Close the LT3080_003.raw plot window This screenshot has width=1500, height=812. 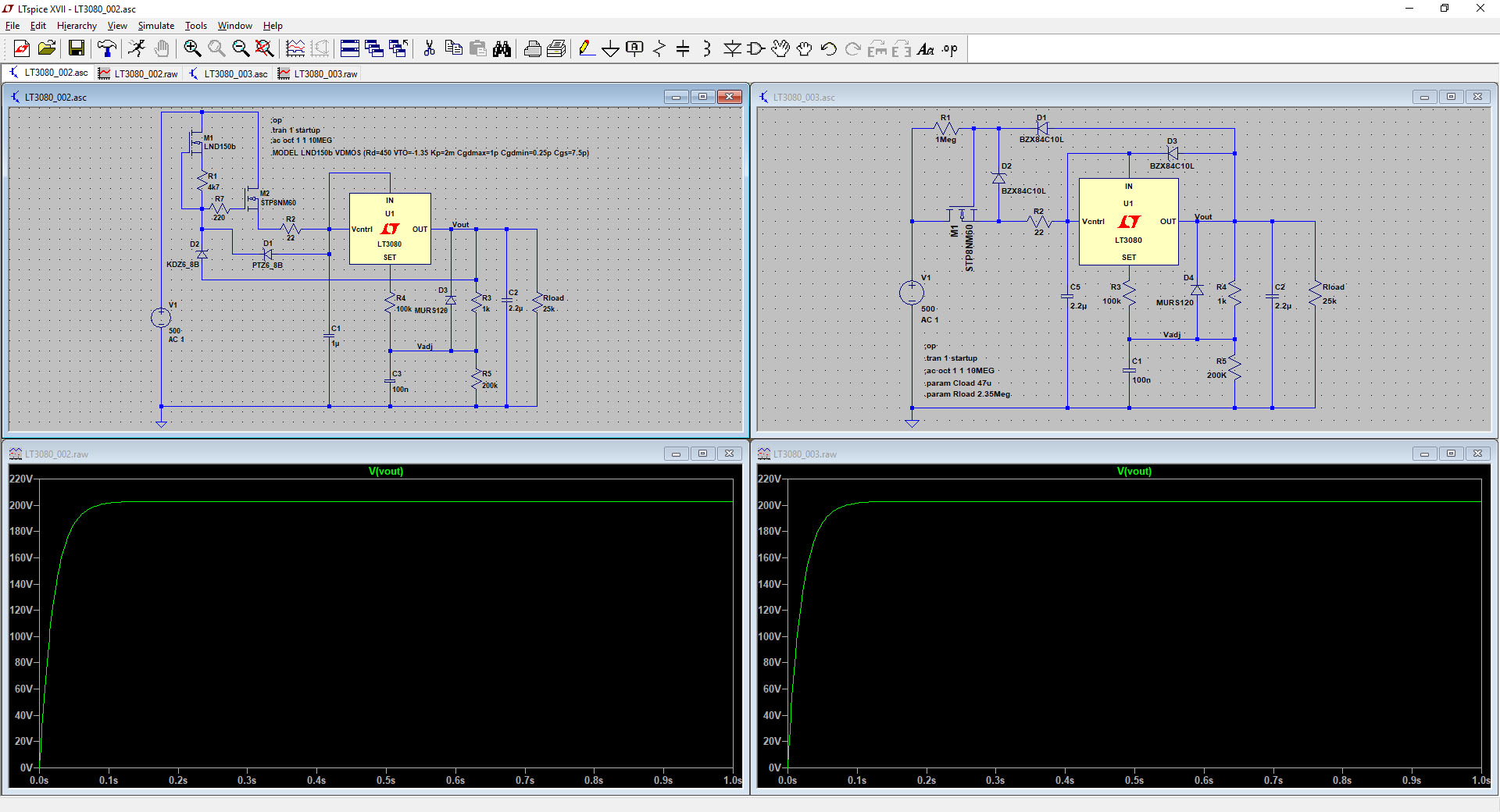point(1477,454)
